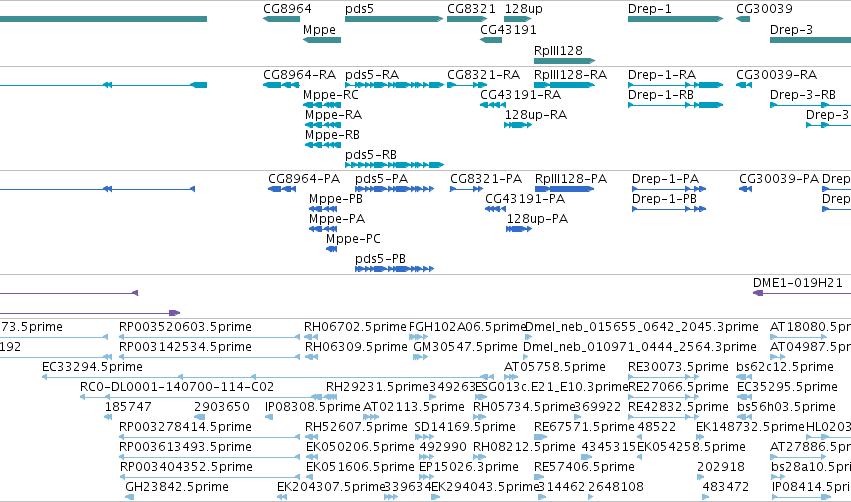Image resolution: width=851 pixels, height=502 pixels.
Task: Select EST EK050206.5prime
Action: [312, 457]
